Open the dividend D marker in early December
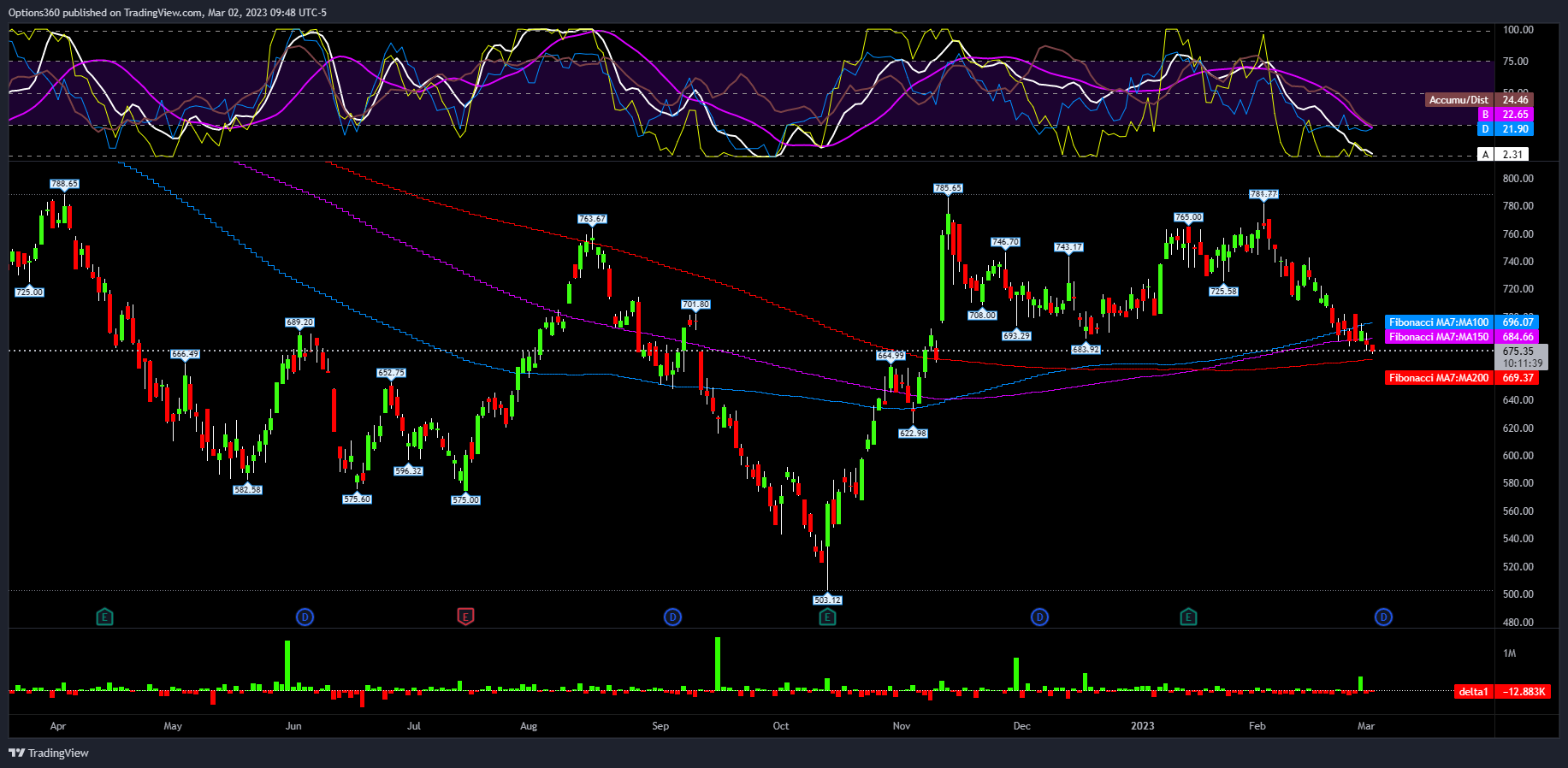Screen dimensions: 1568x768 pyautogui.click(x=1039, y=617)
